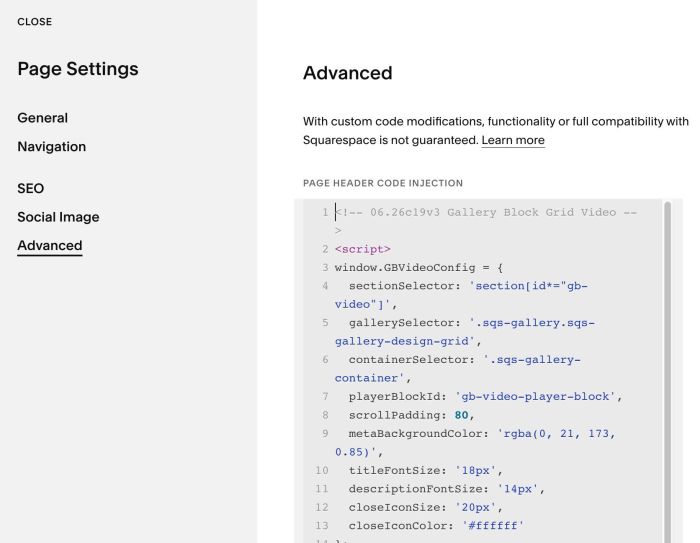Click the closeIconColor '#ffffff' value
The image size is (700, 543).
492,526
